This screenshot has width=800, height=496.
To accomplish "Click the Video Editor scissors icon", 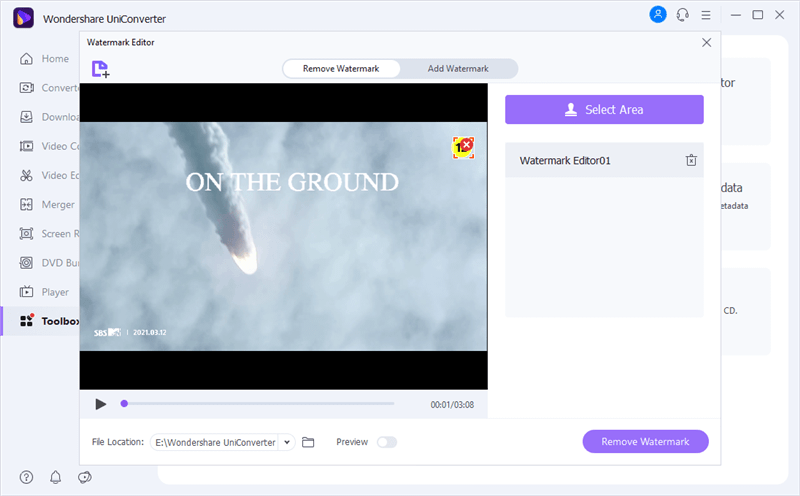I will click(x=26, y=175).
